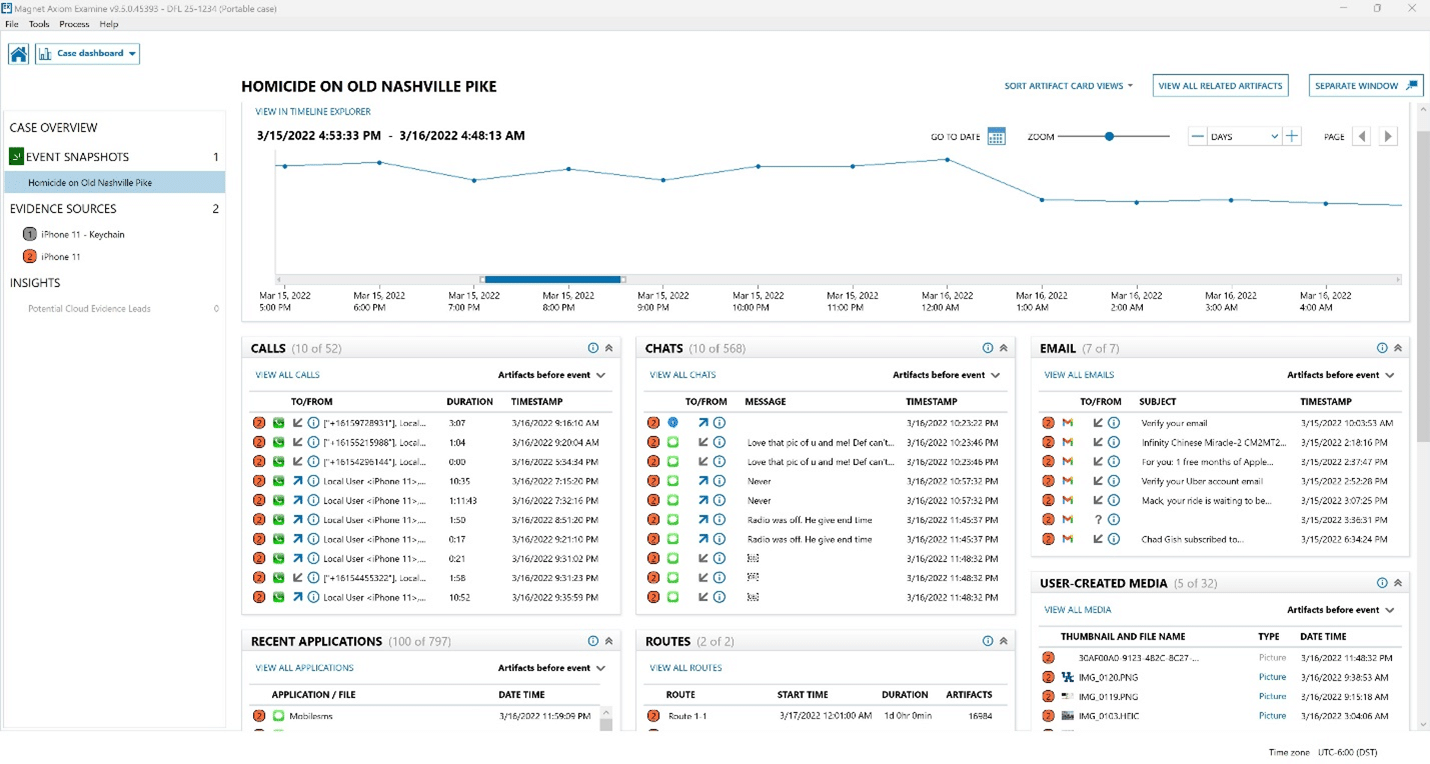Open the Sort Artifact Card Views dropdown

click(x=1069, y=85)
